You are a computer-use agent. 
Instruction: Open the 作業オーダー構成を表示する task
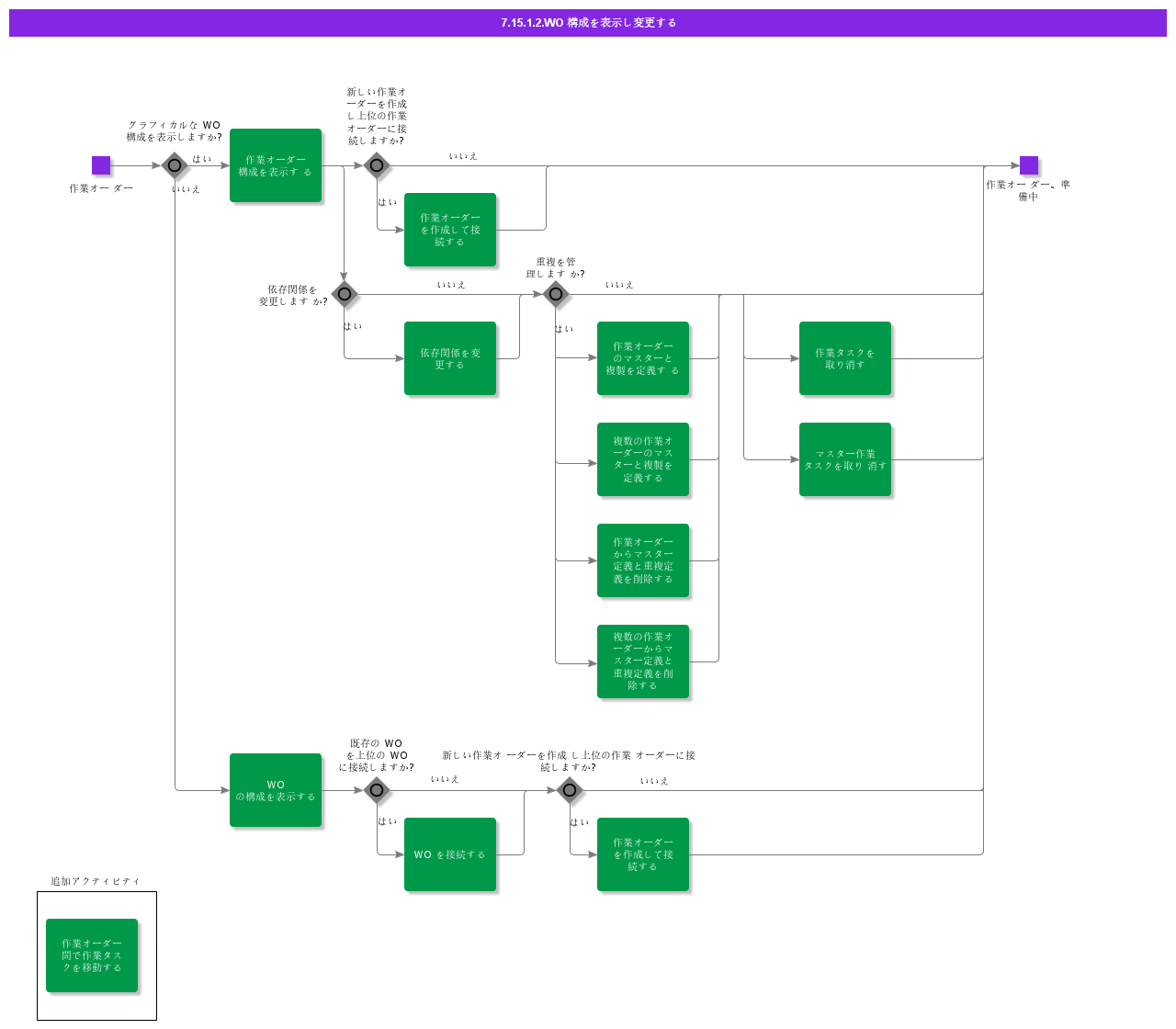coord(276,165)
